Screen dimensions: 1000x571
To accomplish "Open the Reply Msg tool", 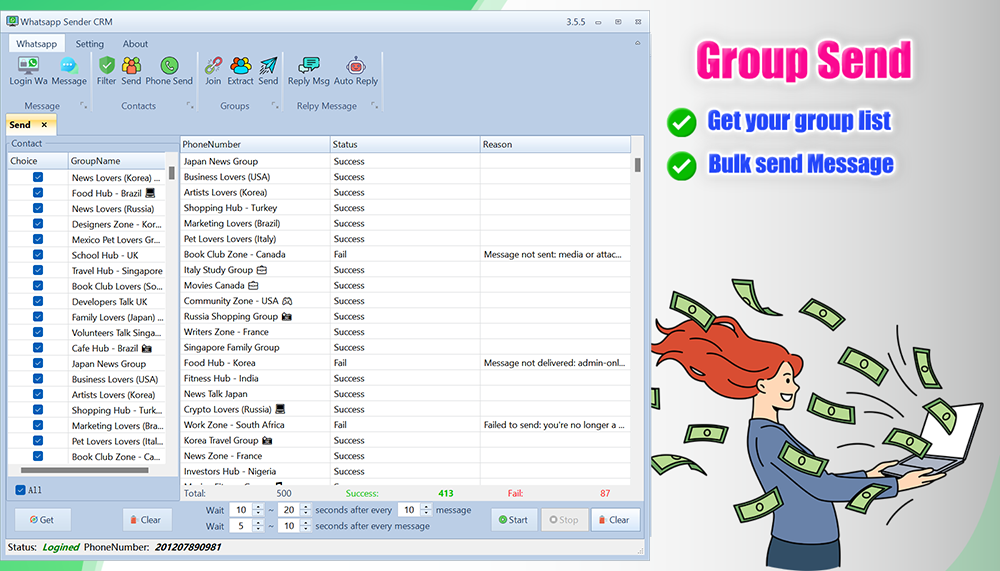I will pos(309,70).
